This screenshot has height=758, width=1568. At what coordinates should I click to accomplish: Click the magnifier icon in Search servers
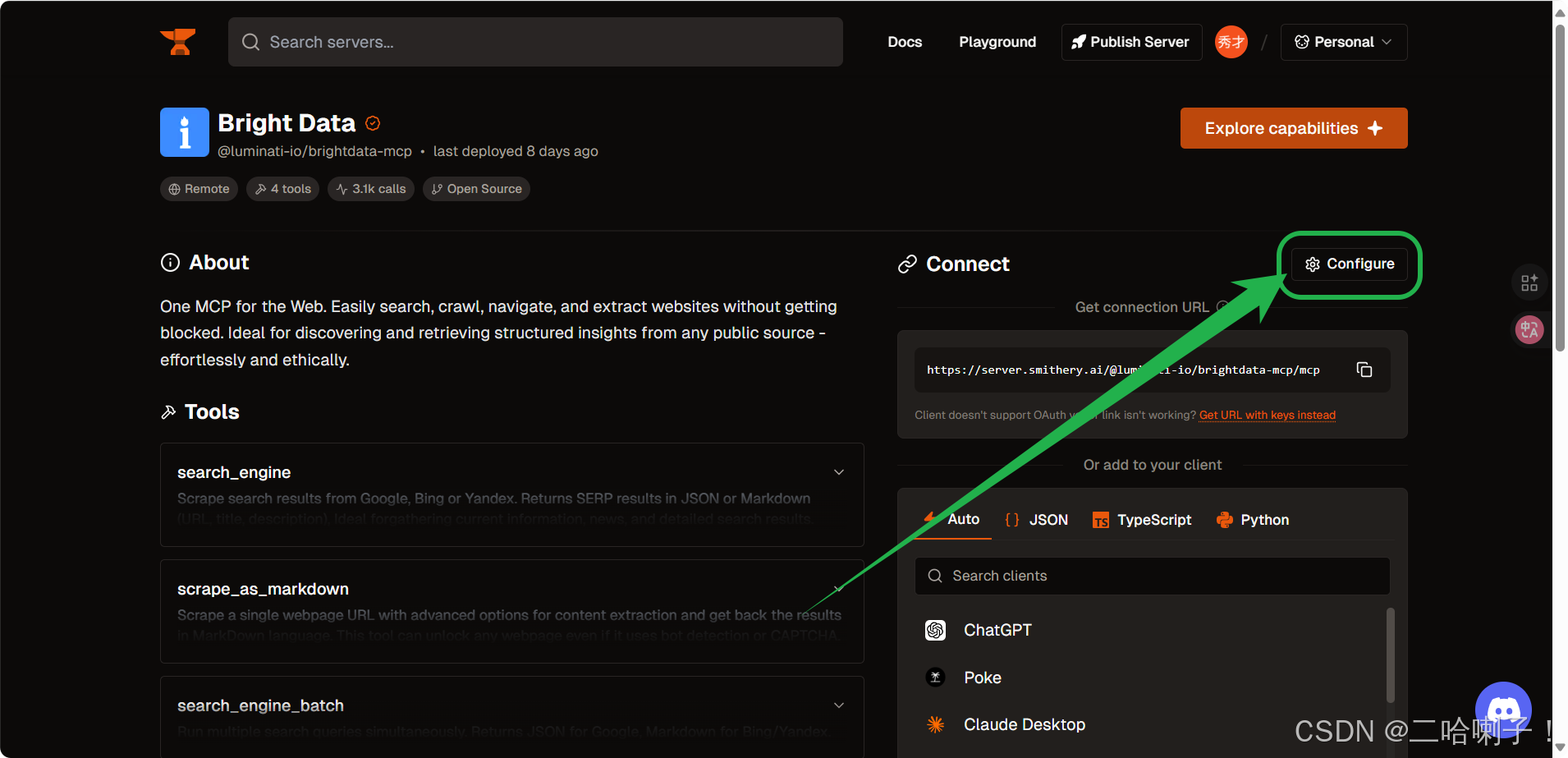(251, 42)
